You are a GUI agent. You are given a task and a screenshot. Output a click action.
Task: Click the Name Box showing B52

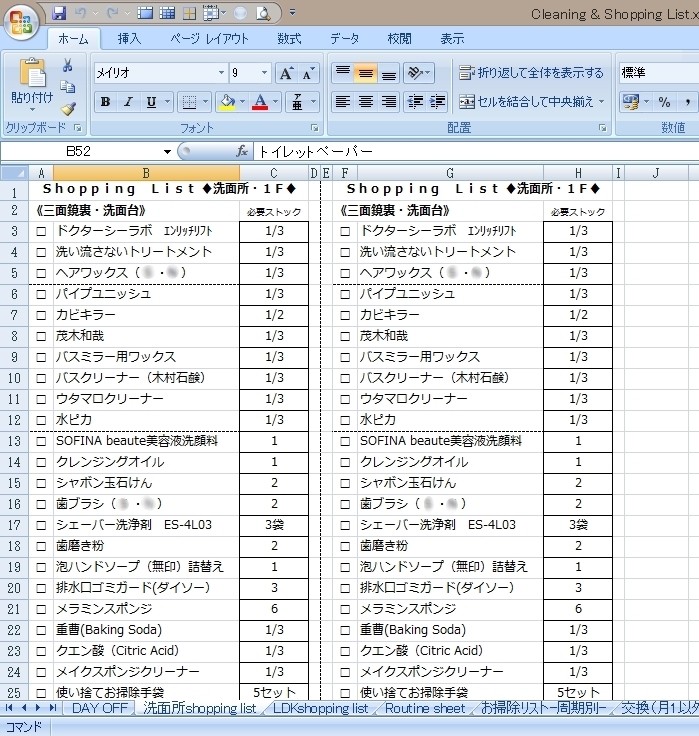80,151
